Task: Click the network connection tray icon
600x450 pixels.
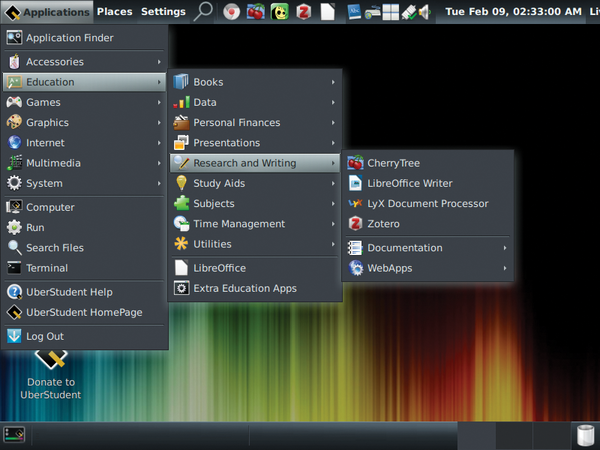Action: pyautogui.click(x=409, y=13)
